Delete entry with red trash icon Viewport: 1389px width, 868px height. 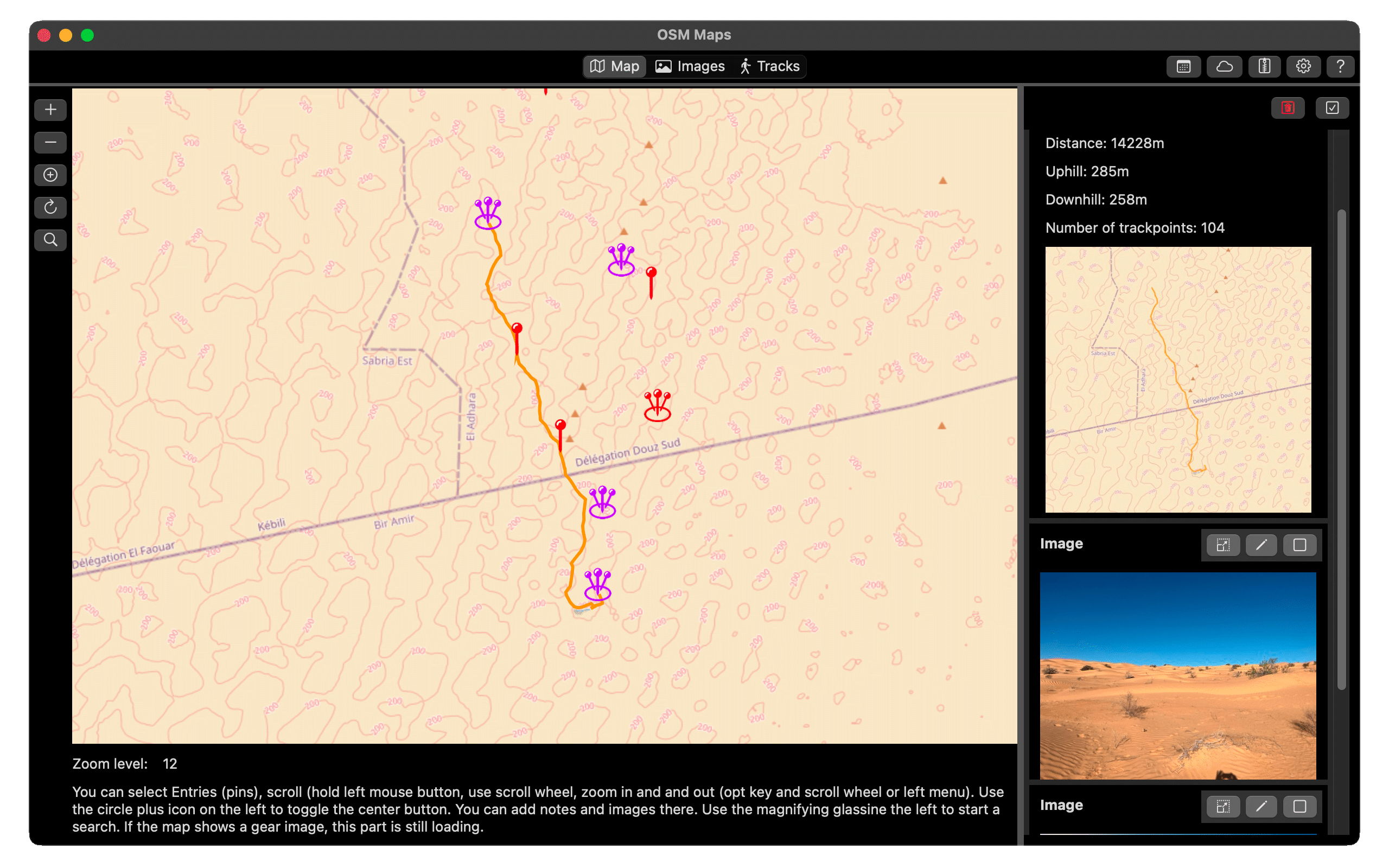tap(1288, 108)
